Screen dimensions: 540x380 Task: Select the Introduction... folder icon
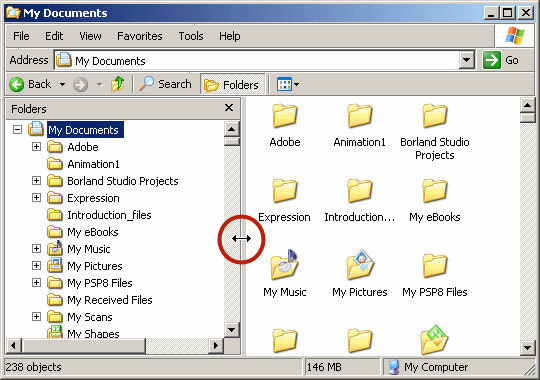[x=360, y=191]
